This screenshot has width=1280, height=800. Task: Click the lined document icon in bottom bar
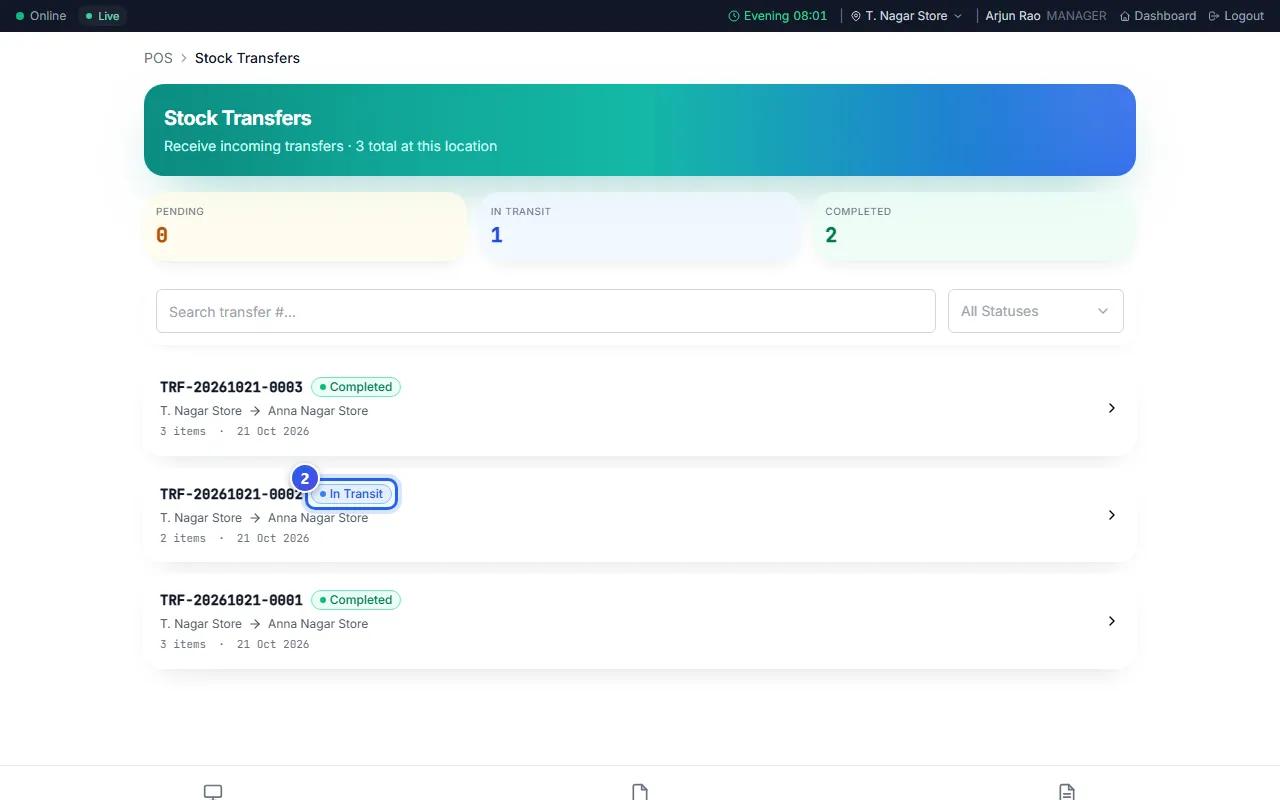click(x=1067, y=792)
